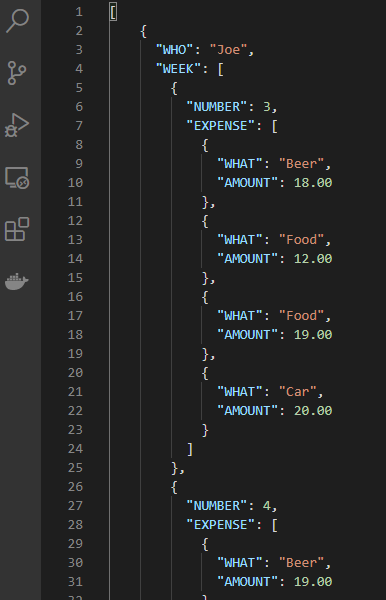Viewport: 386px width, 600px height.
Task: Open the Docker view
Action: [17, 281]
